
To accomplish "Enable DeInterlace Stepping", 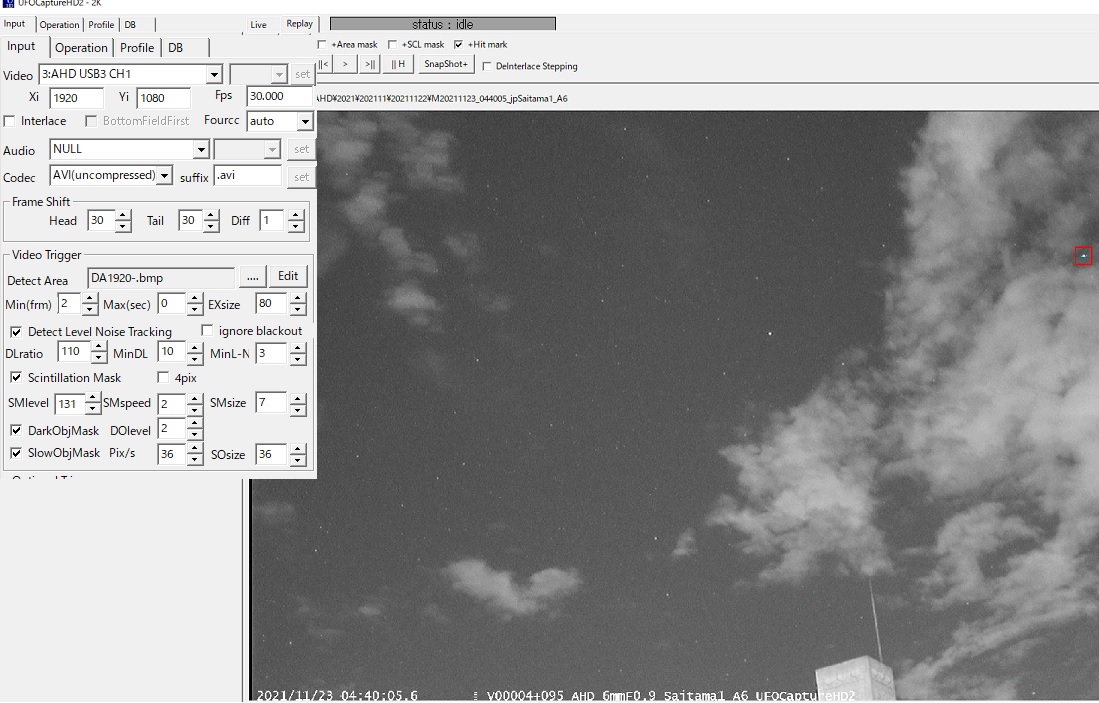I will (487, 67).
